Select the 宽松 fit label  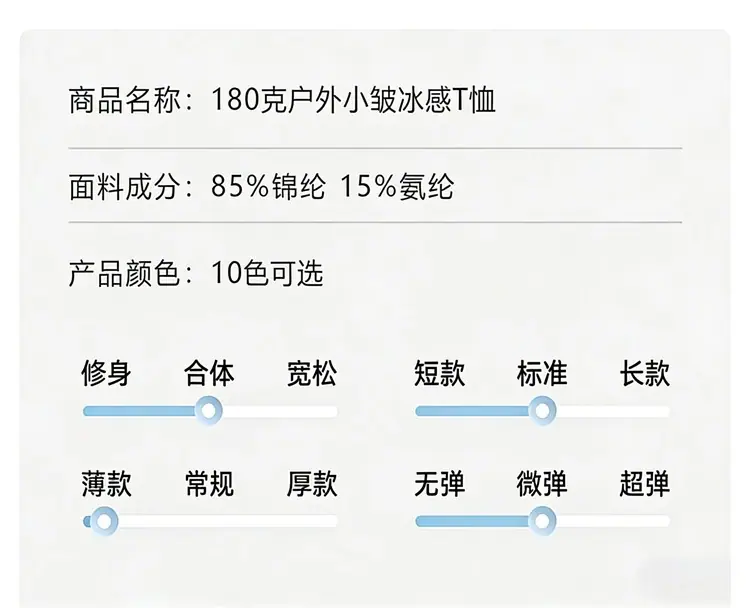coord(312,373)
